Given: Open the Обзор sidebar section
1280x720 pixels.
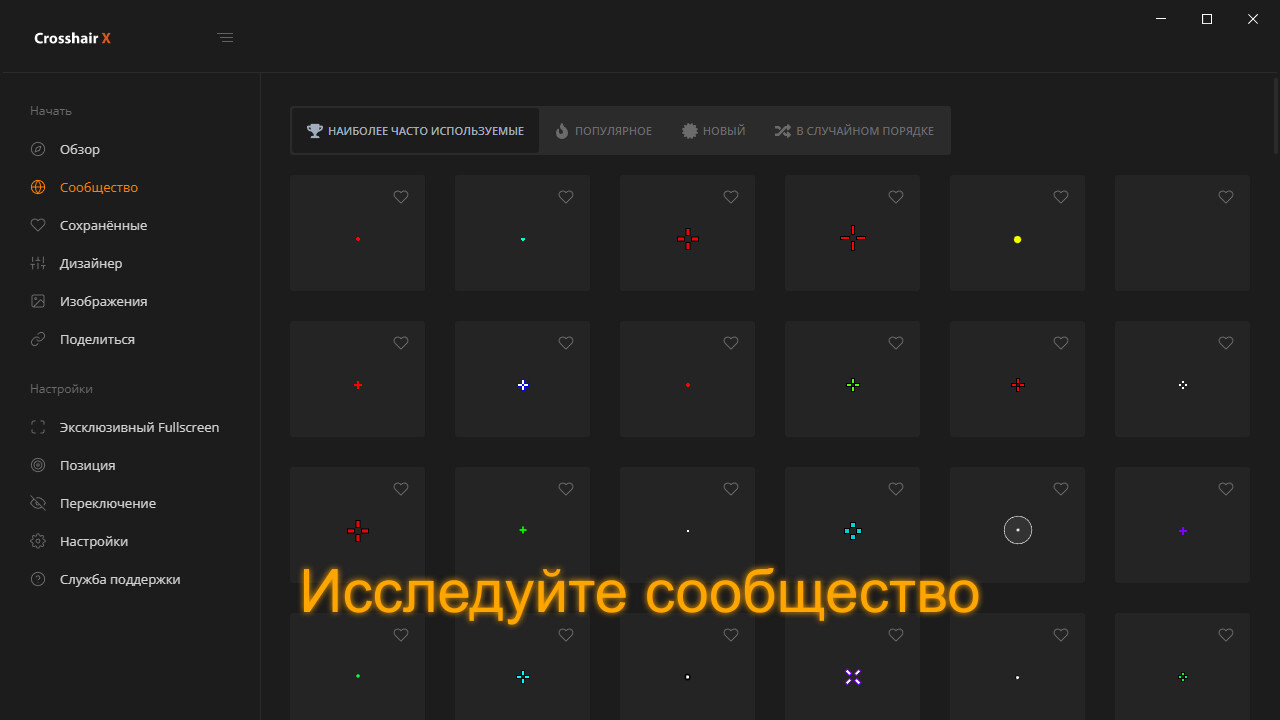Looking at the screenshot, I should coord(77,149).
